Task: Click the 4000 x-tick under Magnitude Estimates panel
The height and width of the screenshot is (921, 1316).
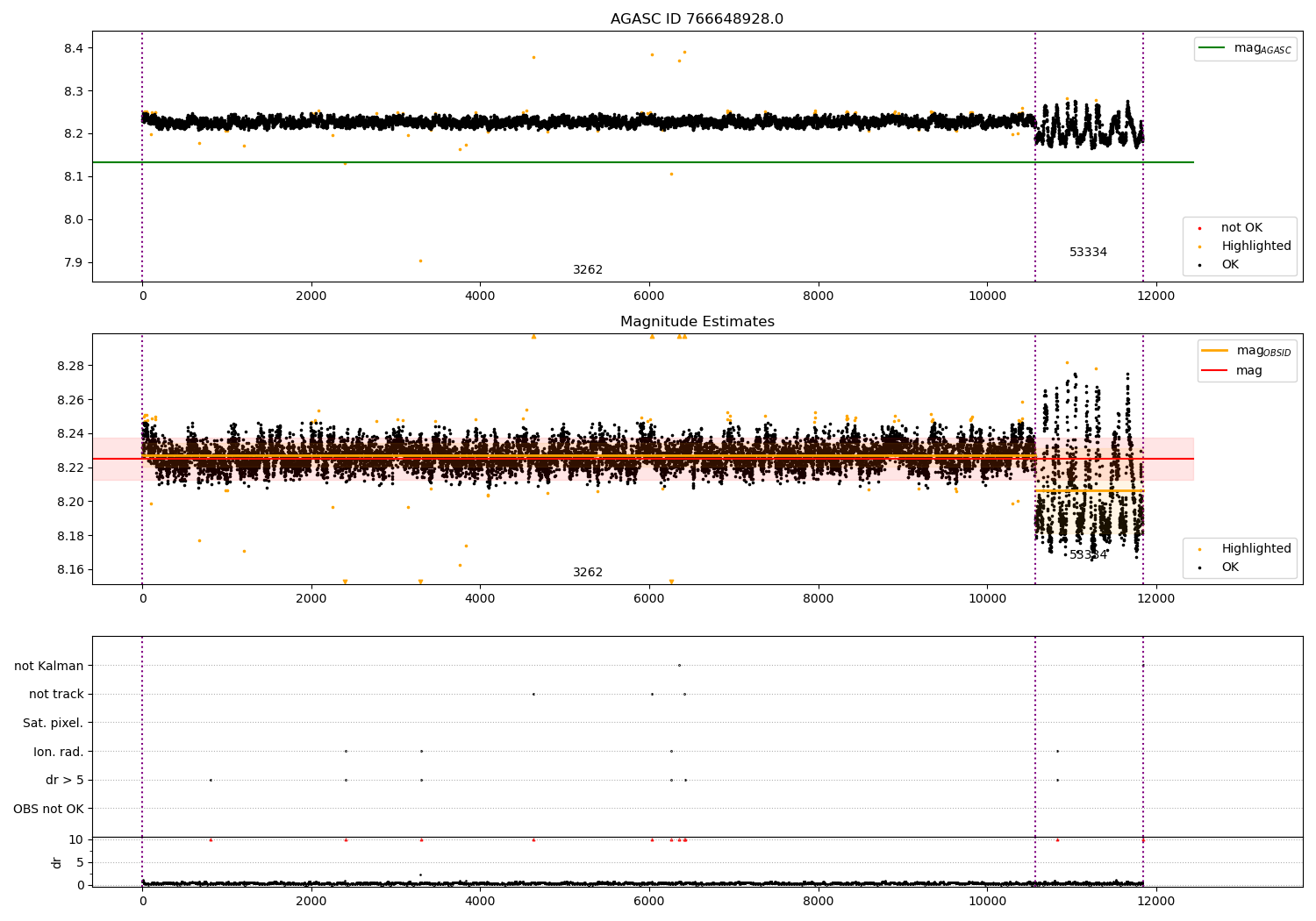Action: click(x=480, y=599)
